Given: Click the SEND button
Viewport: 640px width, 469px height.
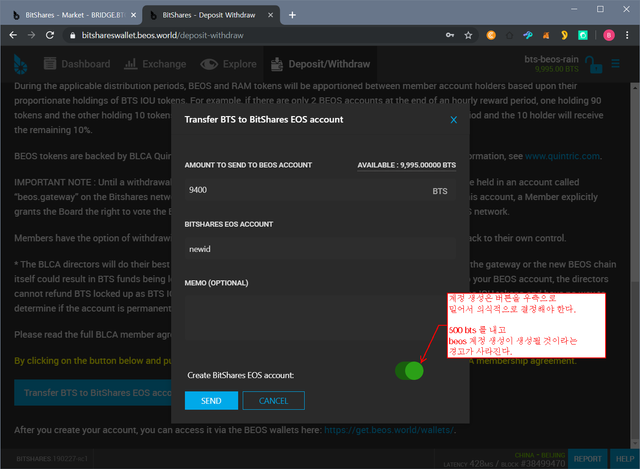Looking at the screenshot, I should (211, 400).
